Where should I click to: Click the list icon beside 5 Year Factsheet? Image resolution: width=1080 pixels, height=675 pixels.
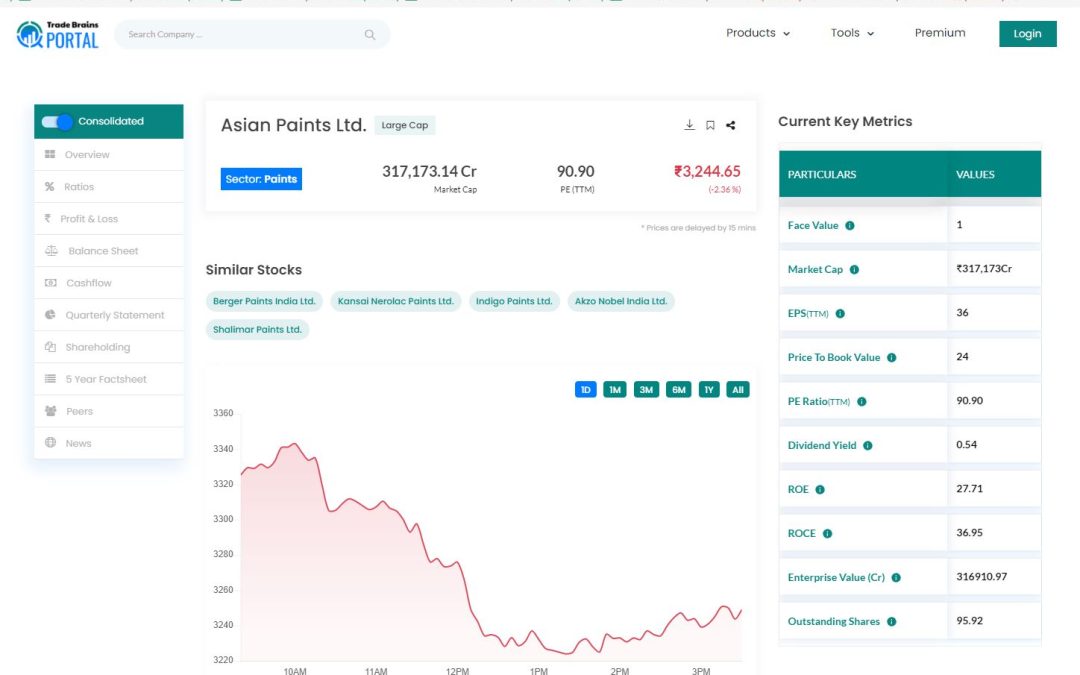pos(50,379)
